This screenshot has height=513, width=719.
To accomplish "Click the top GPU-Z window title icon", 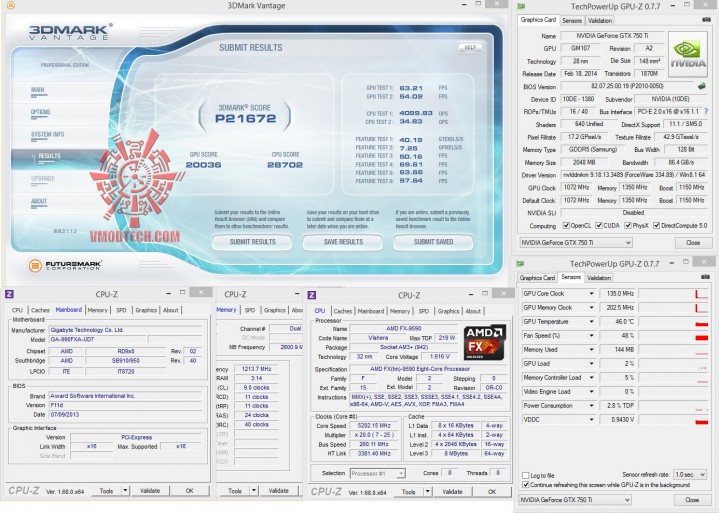I will 521,6.
